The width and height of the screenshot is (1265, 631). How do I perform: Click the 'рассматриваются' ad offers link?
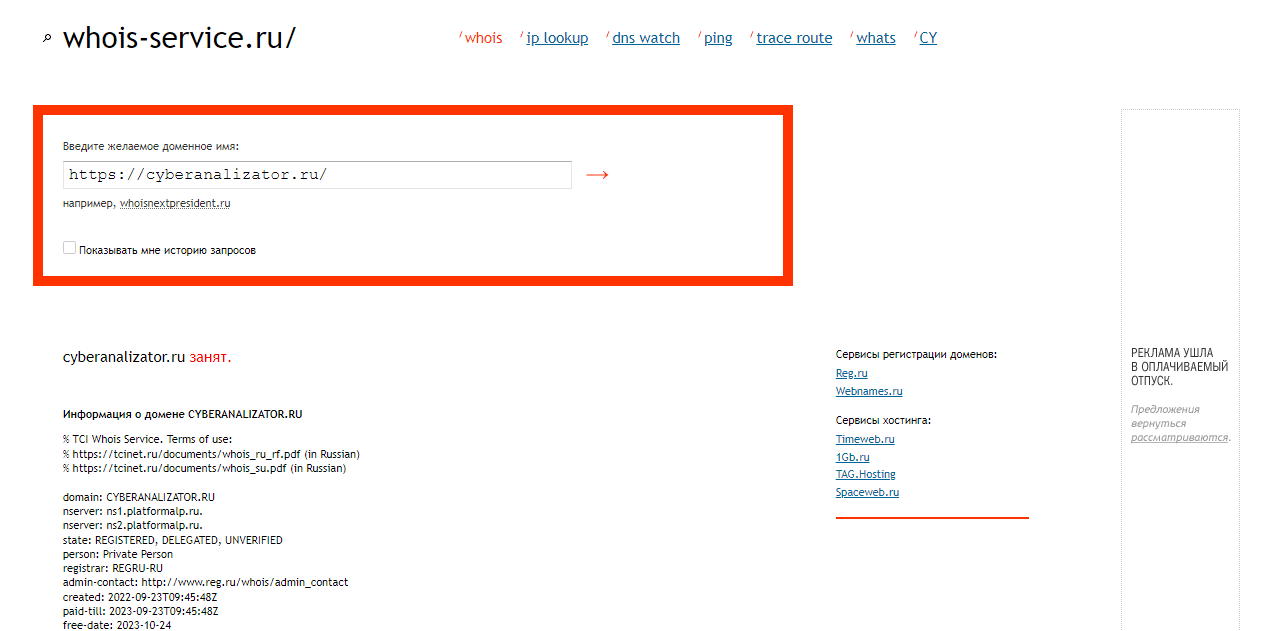[1179, 437]
